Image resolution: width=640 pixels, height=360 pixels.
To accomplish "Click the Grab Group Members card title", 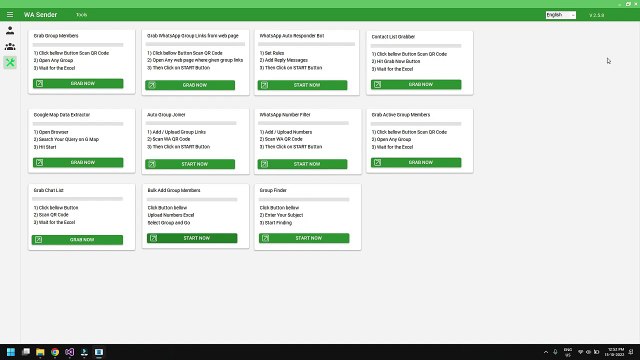I will (56, 36).
